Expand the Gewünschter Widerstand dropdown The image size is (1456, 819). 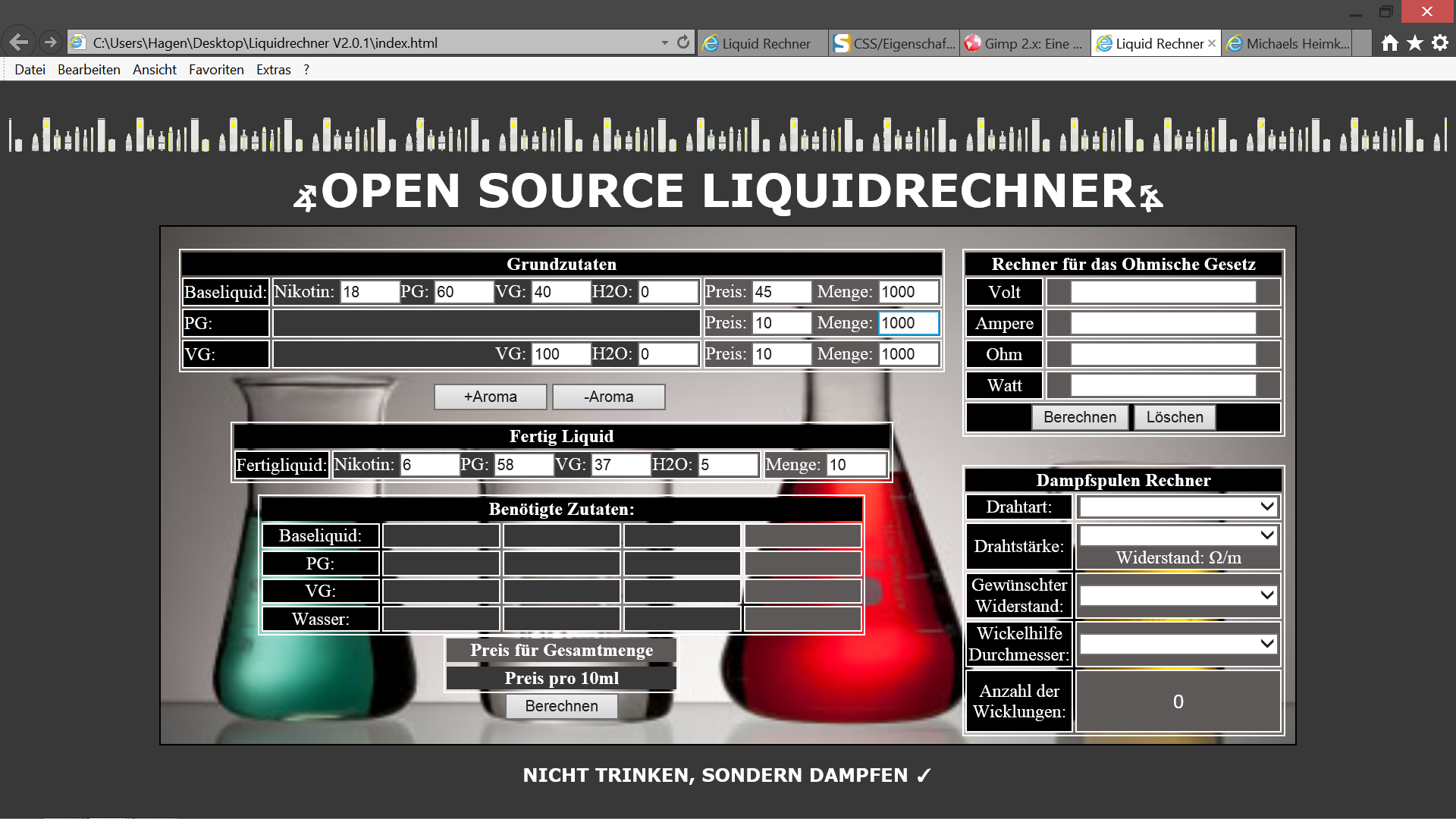1178,595
